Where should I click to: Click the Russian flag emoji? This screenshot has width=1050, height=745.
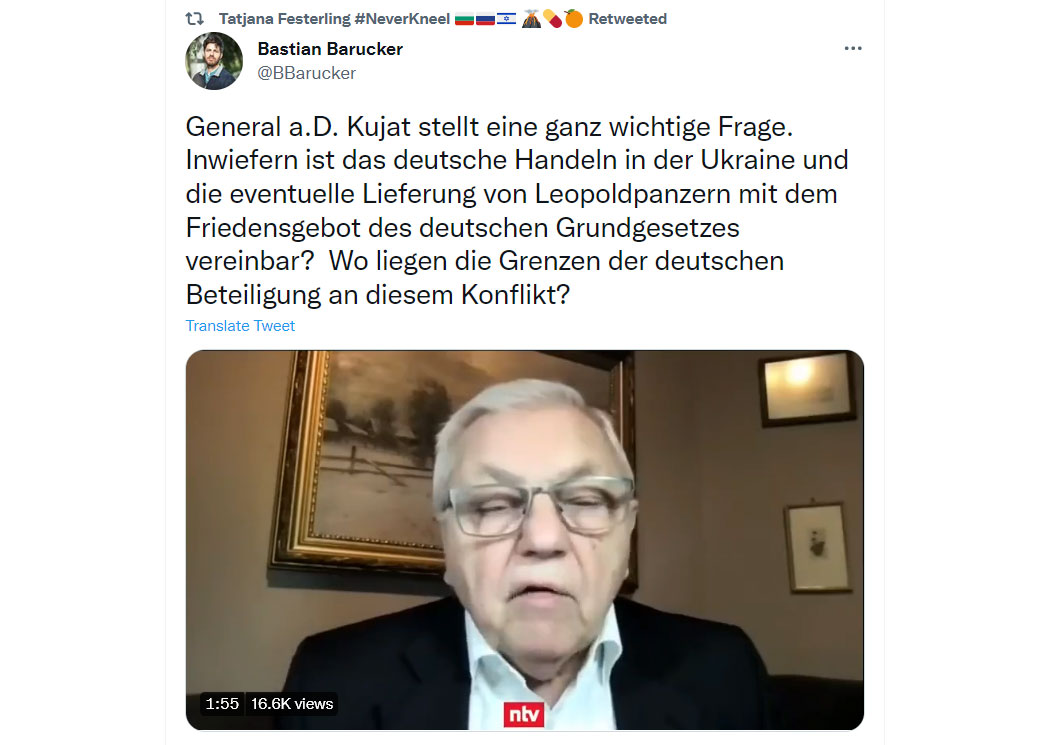pyautogui.click(x=485, y=19)
